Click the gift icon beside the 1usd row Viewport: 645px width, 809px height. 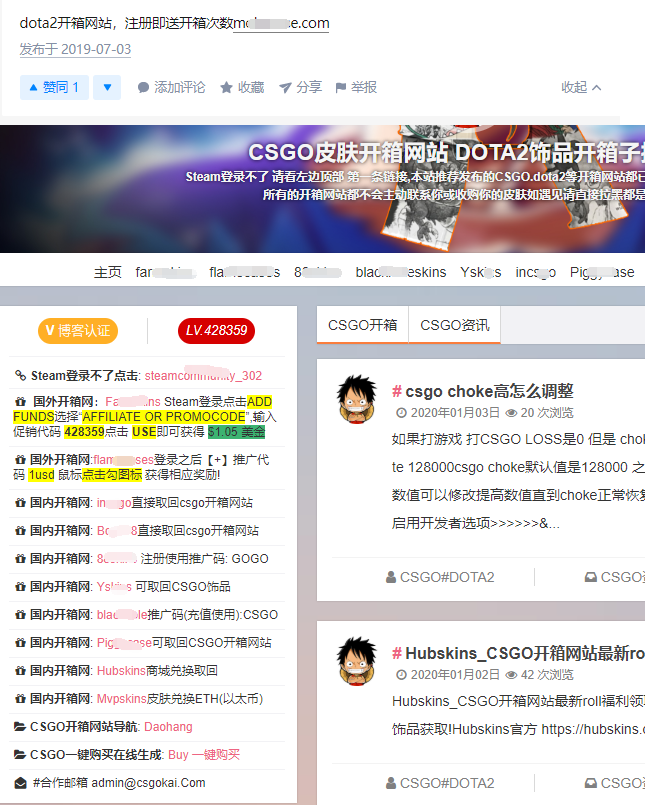tap(20, 459)
